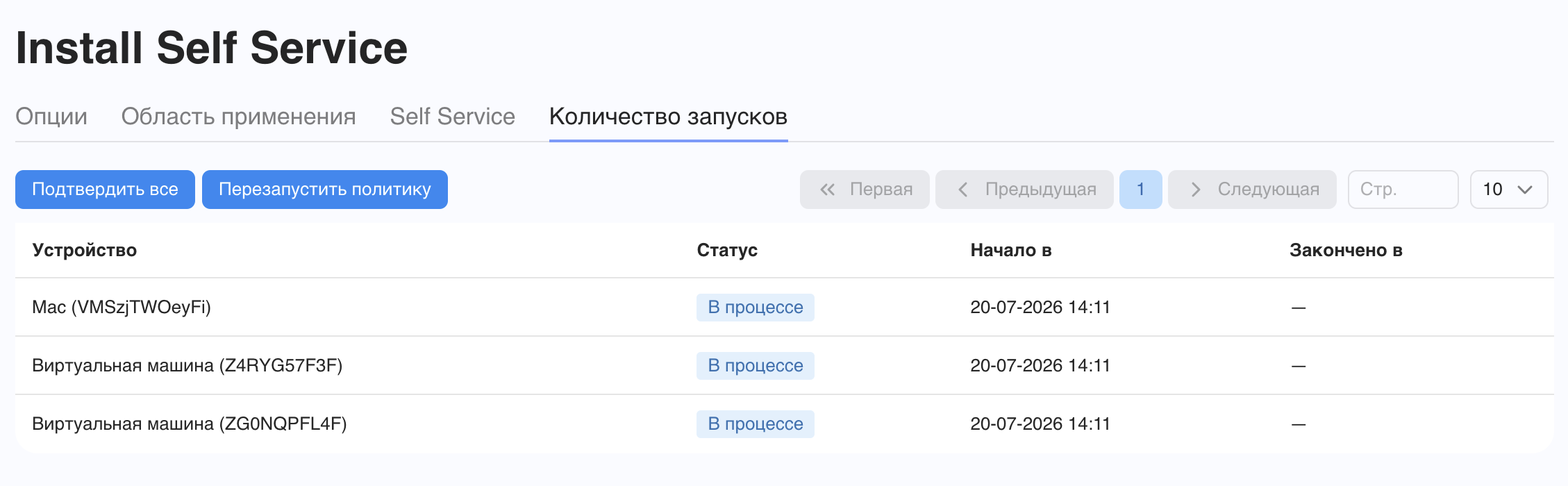Select Количество запусков tab
This screenshot has height=486, width=1568.
(668, 117)
